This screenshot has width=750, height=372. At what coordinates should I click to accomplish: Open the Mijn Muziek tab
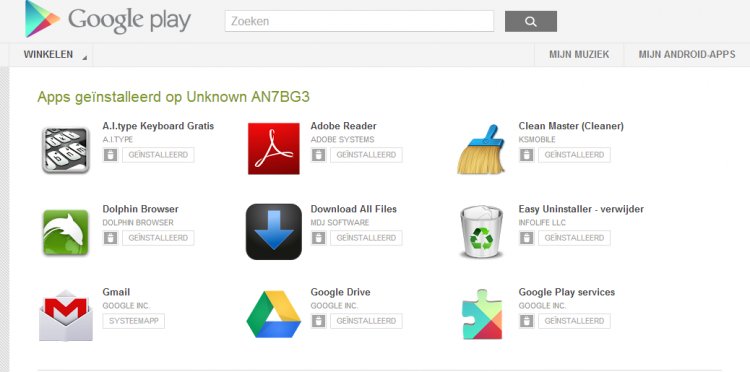point(579,55)
